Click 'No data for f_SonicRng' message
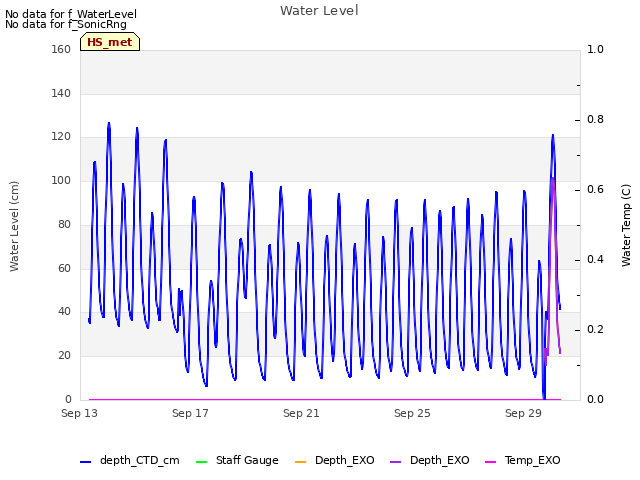 [66, 24]
